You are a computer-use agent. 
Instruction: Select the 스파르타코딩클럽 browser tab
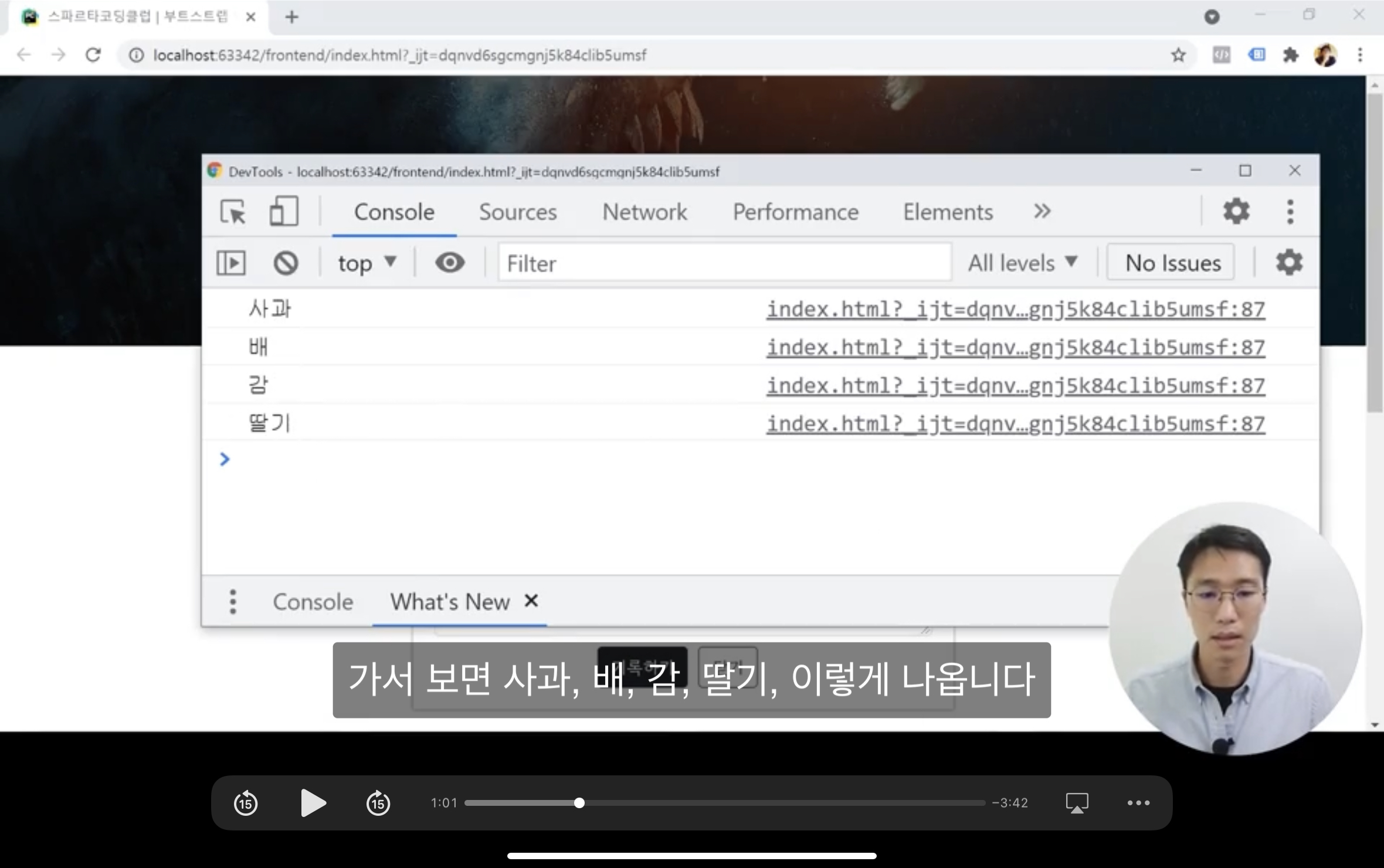(x=137, y=16)
